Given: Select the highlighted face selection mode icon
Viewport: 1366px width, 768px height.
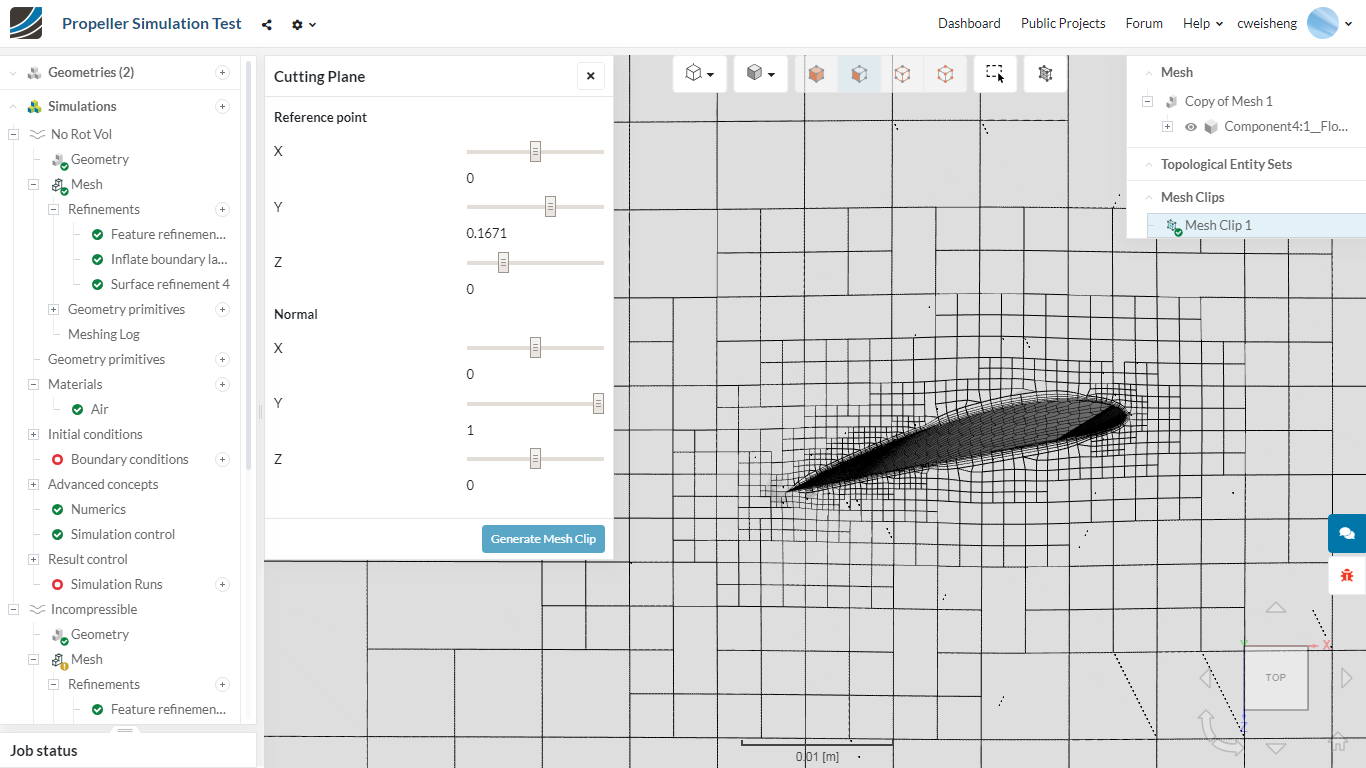Looking at the screenshot, I should point(859,73).
